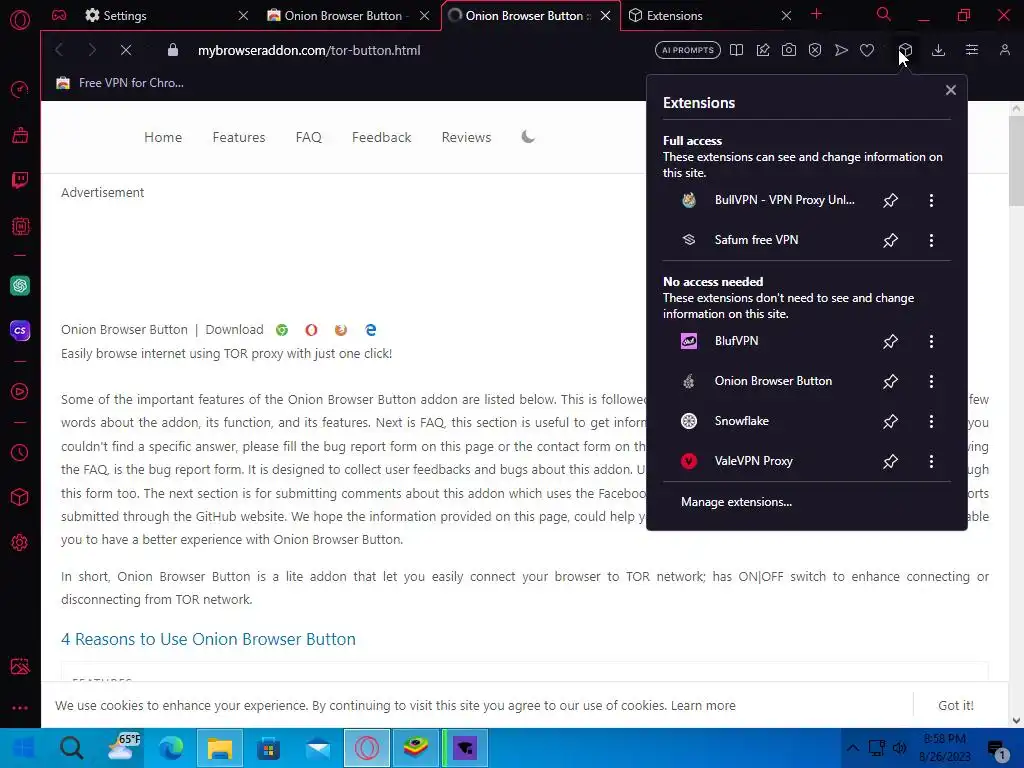1024x768 pixels.
Task: Click the heart bookmark icon in toolbar
Action: click(x=867, y=50)
